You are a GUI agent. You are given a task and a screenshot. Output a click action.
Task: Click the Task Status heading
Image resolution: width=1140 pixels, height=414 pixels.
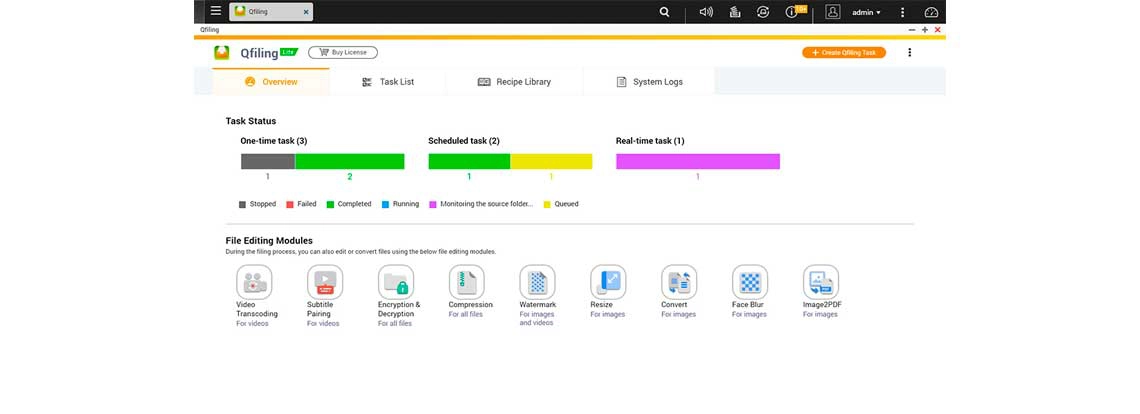click(251, 121)
